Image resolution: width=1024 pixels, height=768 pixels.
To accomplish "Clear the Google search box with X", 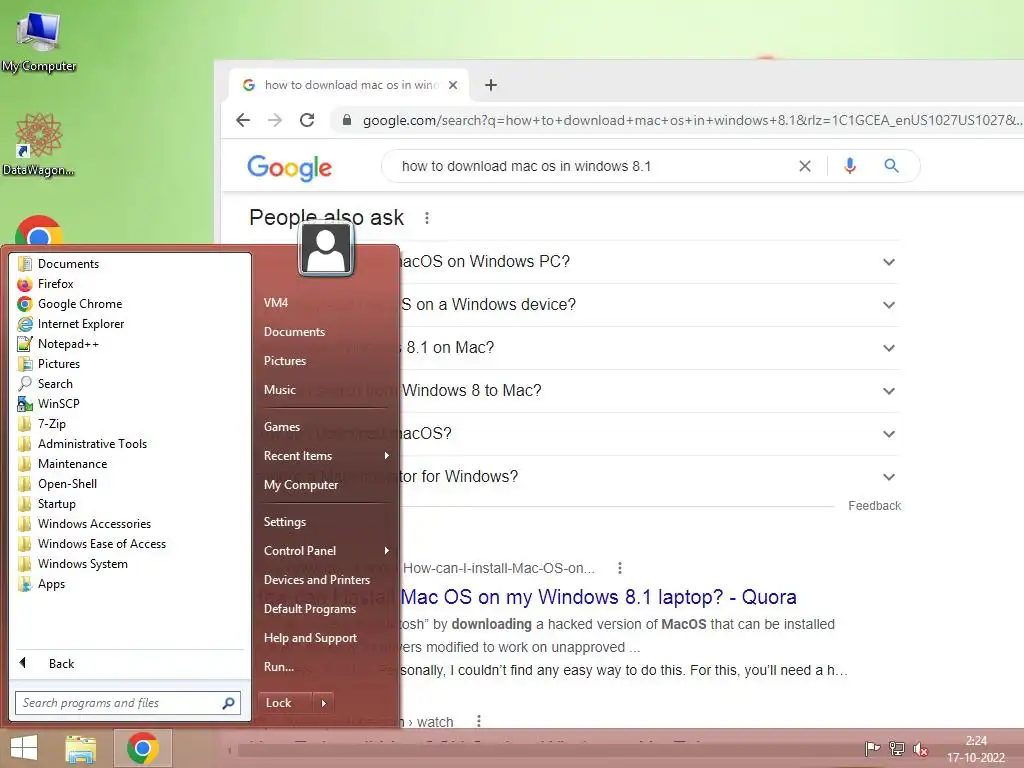I will [805, 167].
